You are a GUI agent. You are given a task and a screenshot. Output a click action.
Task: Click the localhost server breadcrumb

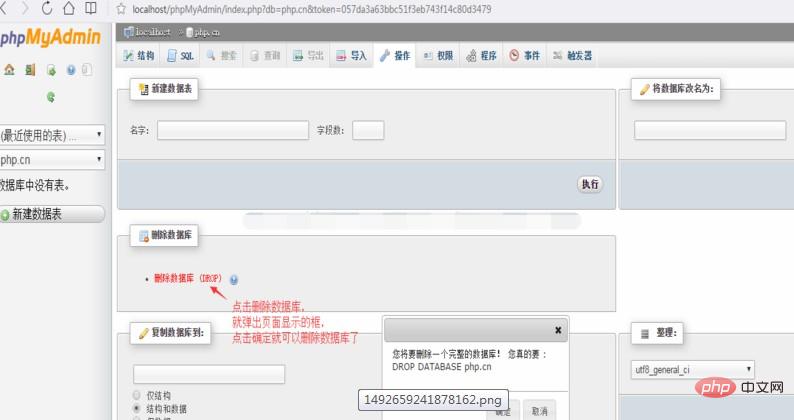coord(147,32)
